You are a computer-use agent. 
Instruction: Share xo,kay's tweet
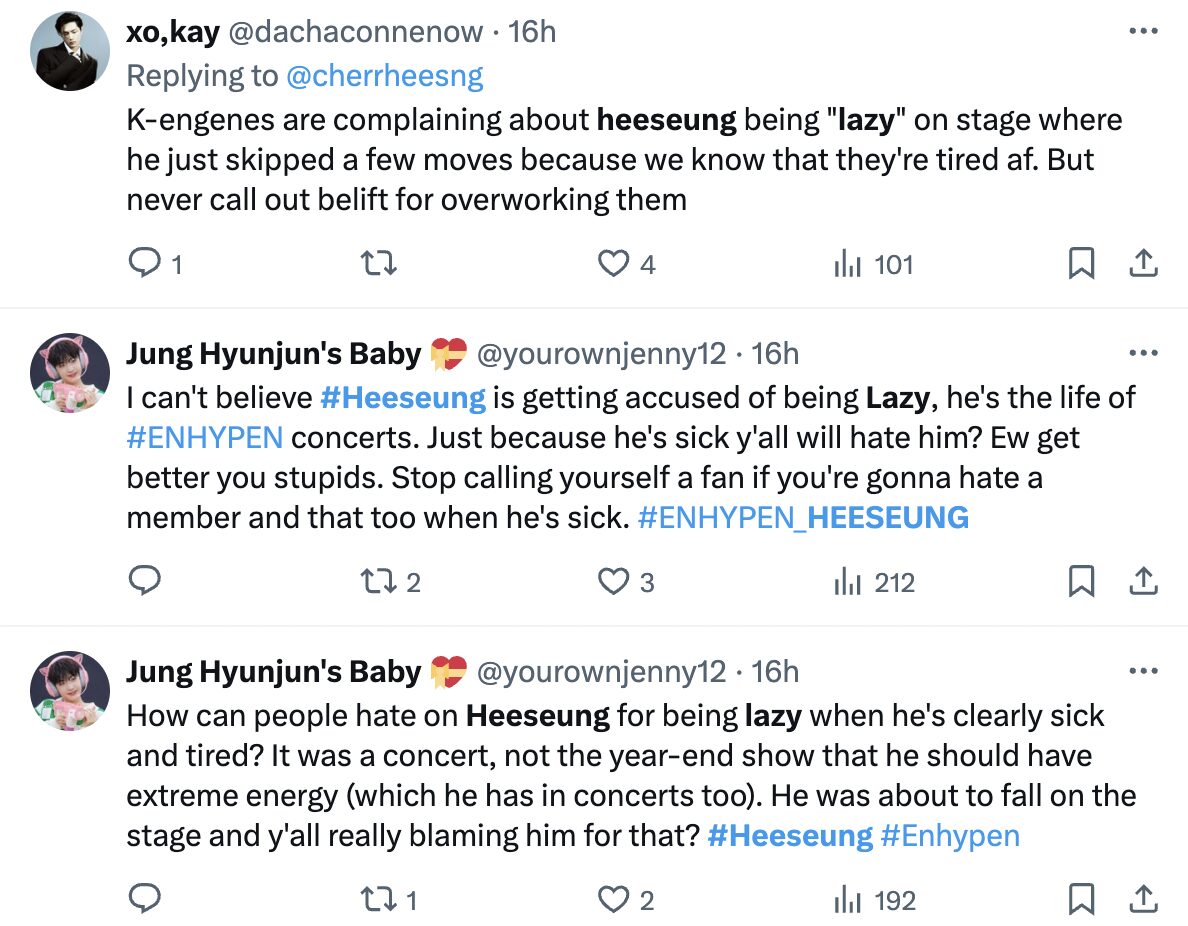(x=1143, y=264)
